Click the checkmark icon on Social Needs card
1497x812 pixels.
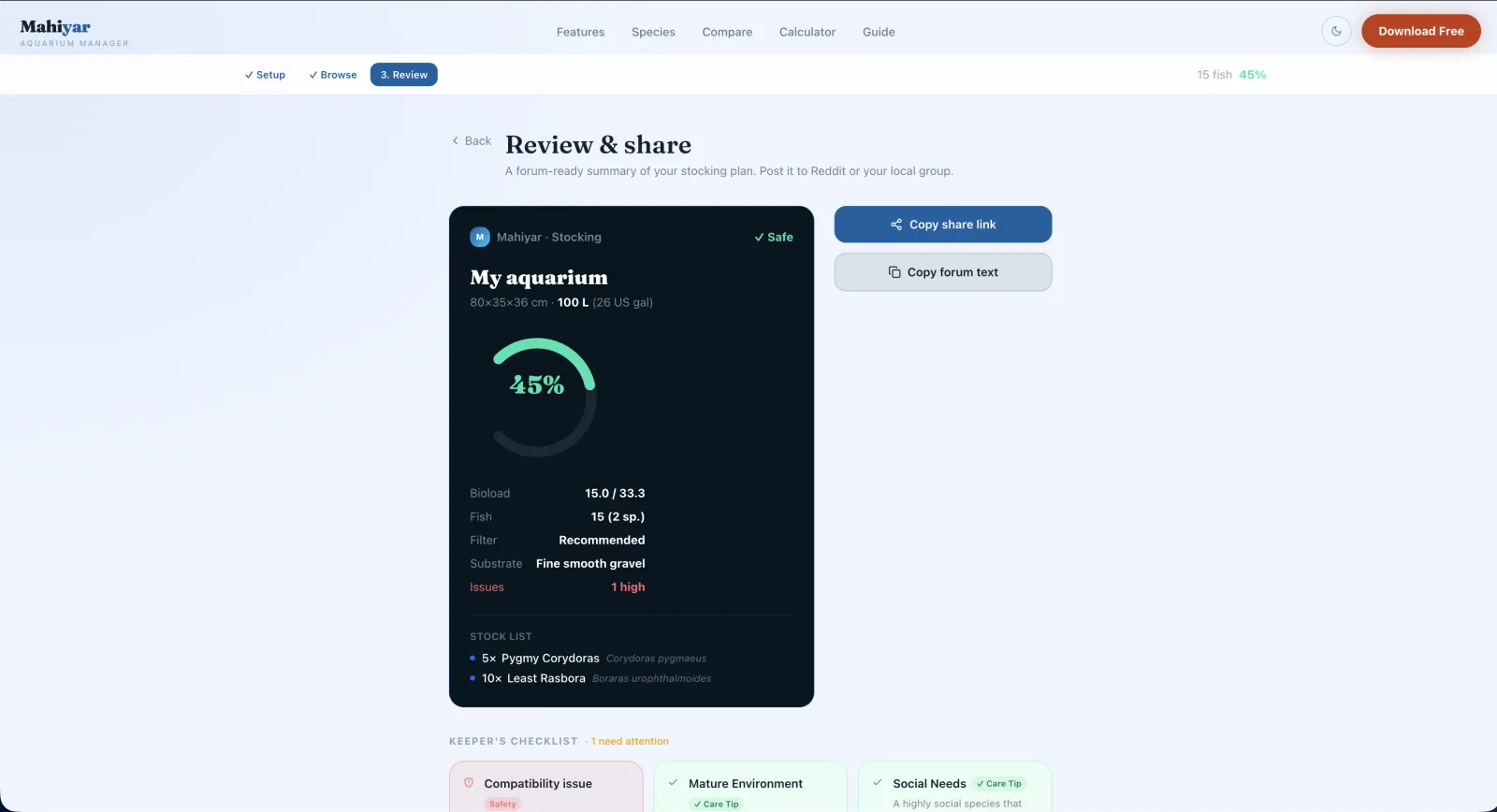pos(878,783)
